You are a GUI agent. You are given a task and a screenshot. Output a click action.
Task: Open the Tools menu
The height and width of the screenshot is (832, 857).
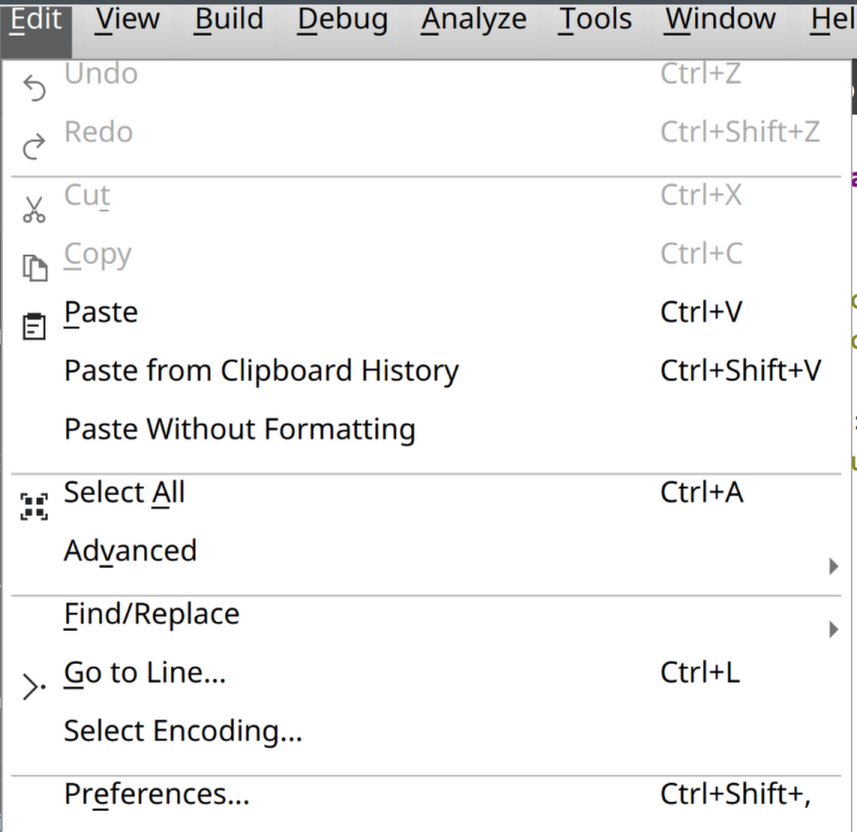(x=595, y=19)
